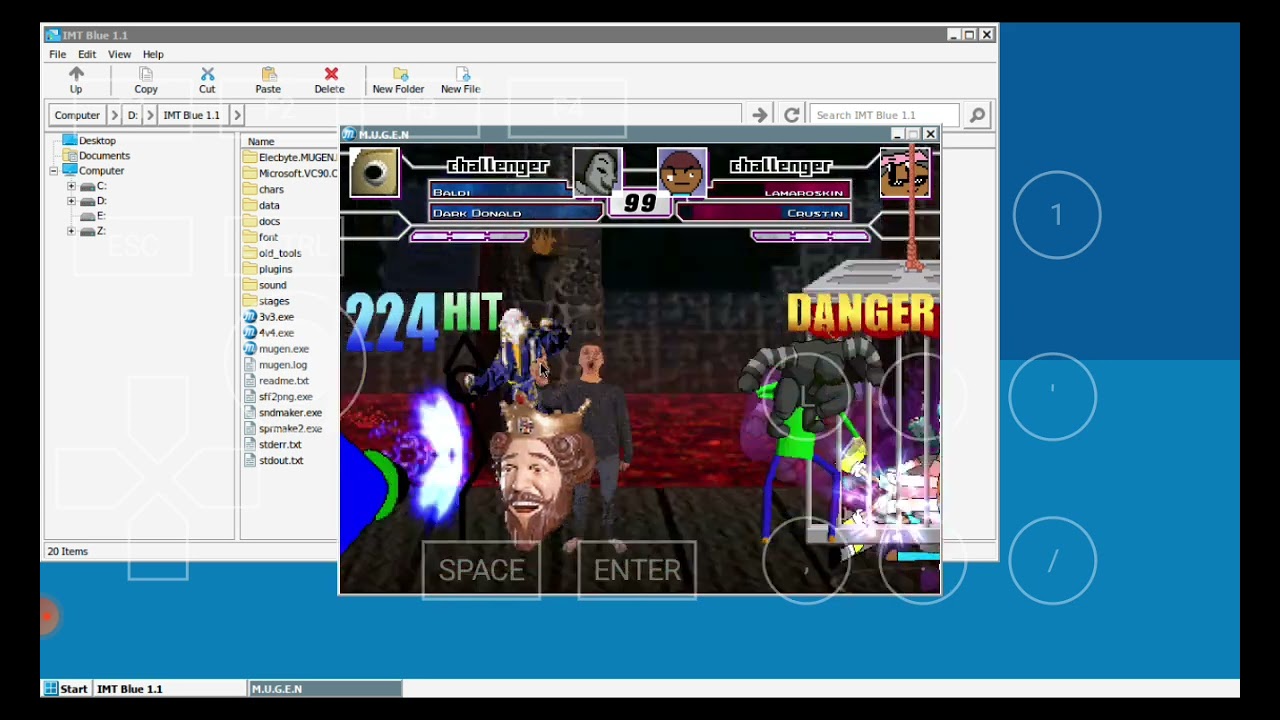The image size is (1280, 720).
Task: Expand the Z: drive node
Action: pyautogui.click(x=71, y=231)
